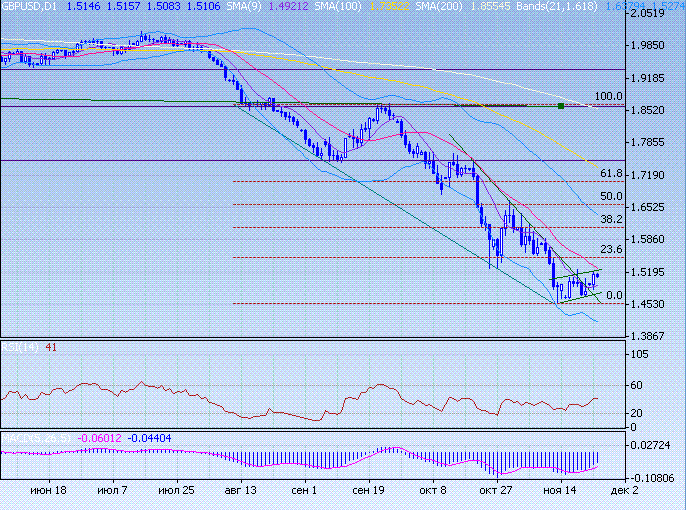Viewport: 687px width, 510px height.
Task: Select the Fibonacci 100.0 level label
Action: point(608,97)
